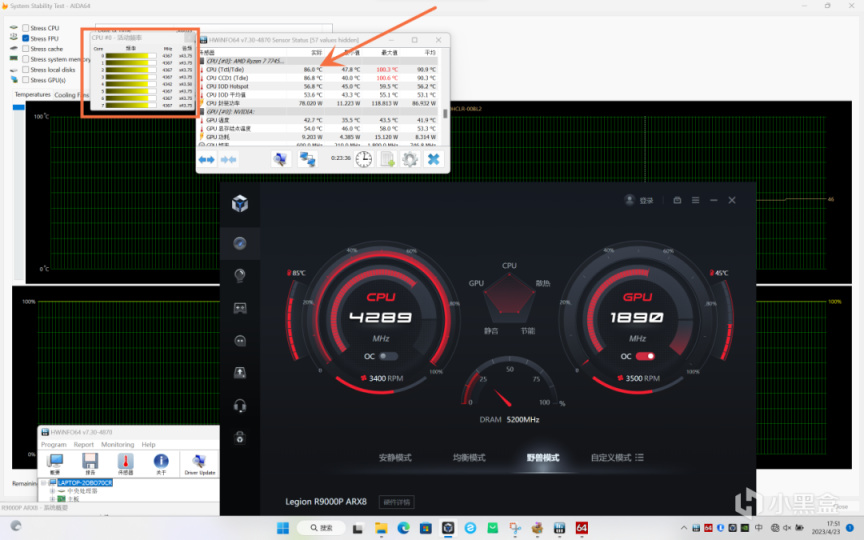Expand the 中央处理器 tree node
The image size is (864, 540).
(52, 490)
